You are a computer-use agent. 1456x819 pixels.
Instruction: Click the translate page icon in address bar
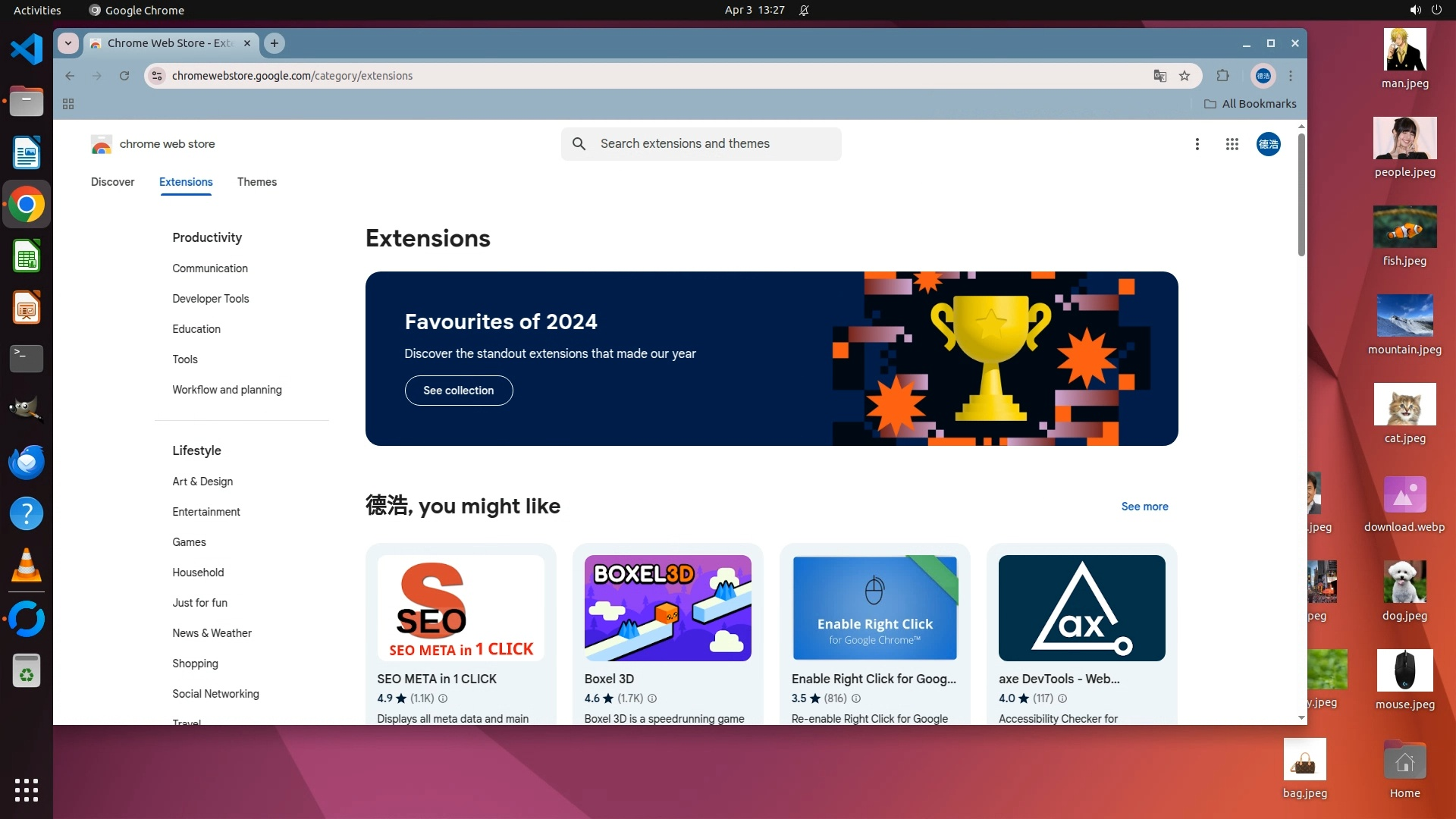pyautogui.click(x=1159, y=76)
